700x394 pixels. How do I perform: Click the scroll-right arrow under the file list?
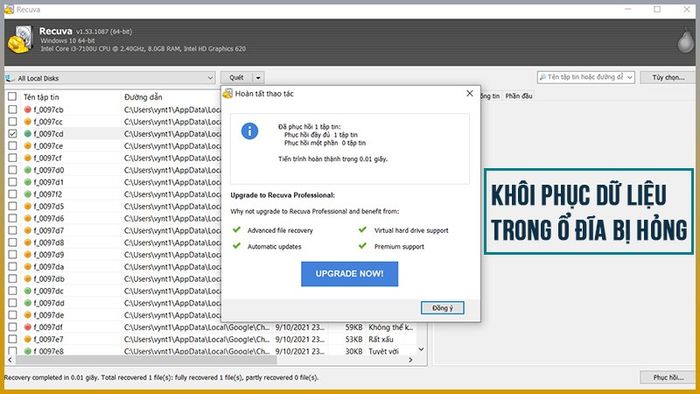[x=411, y=360]
